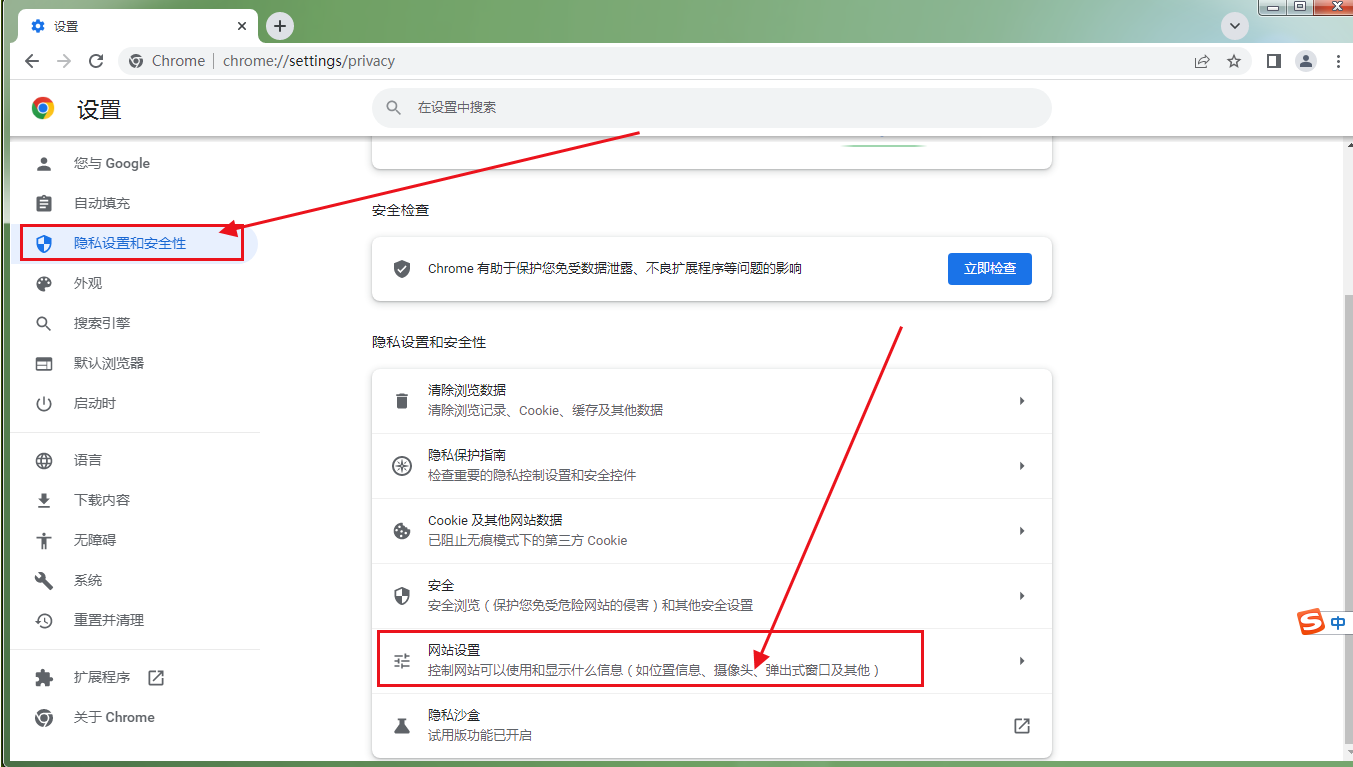Open external link icon on 隐私沙盒 row

1022,726
